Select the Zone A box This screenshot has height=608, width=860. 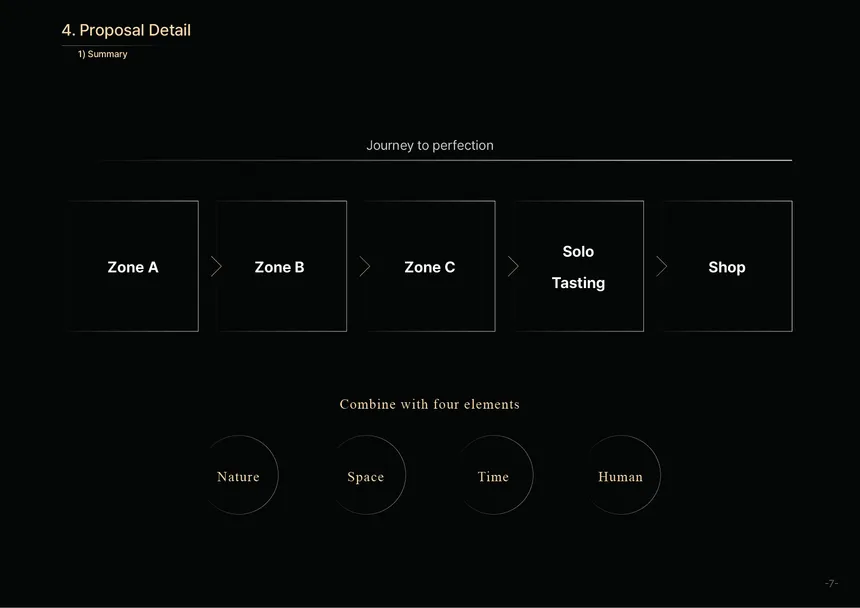click(x=133, y=266)
